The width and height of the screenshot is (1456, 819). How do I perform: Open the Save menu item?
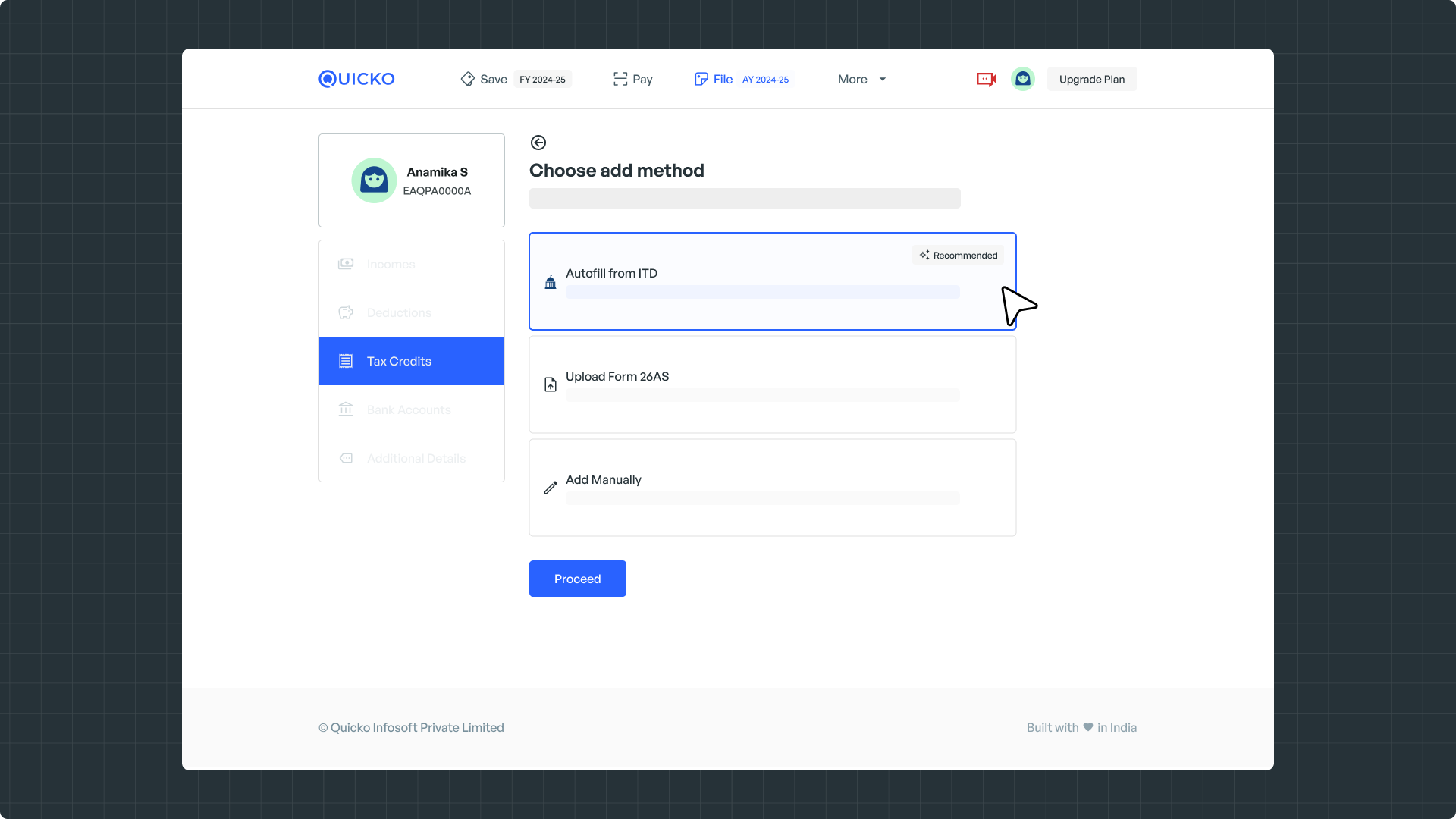[x=494, y=79]
